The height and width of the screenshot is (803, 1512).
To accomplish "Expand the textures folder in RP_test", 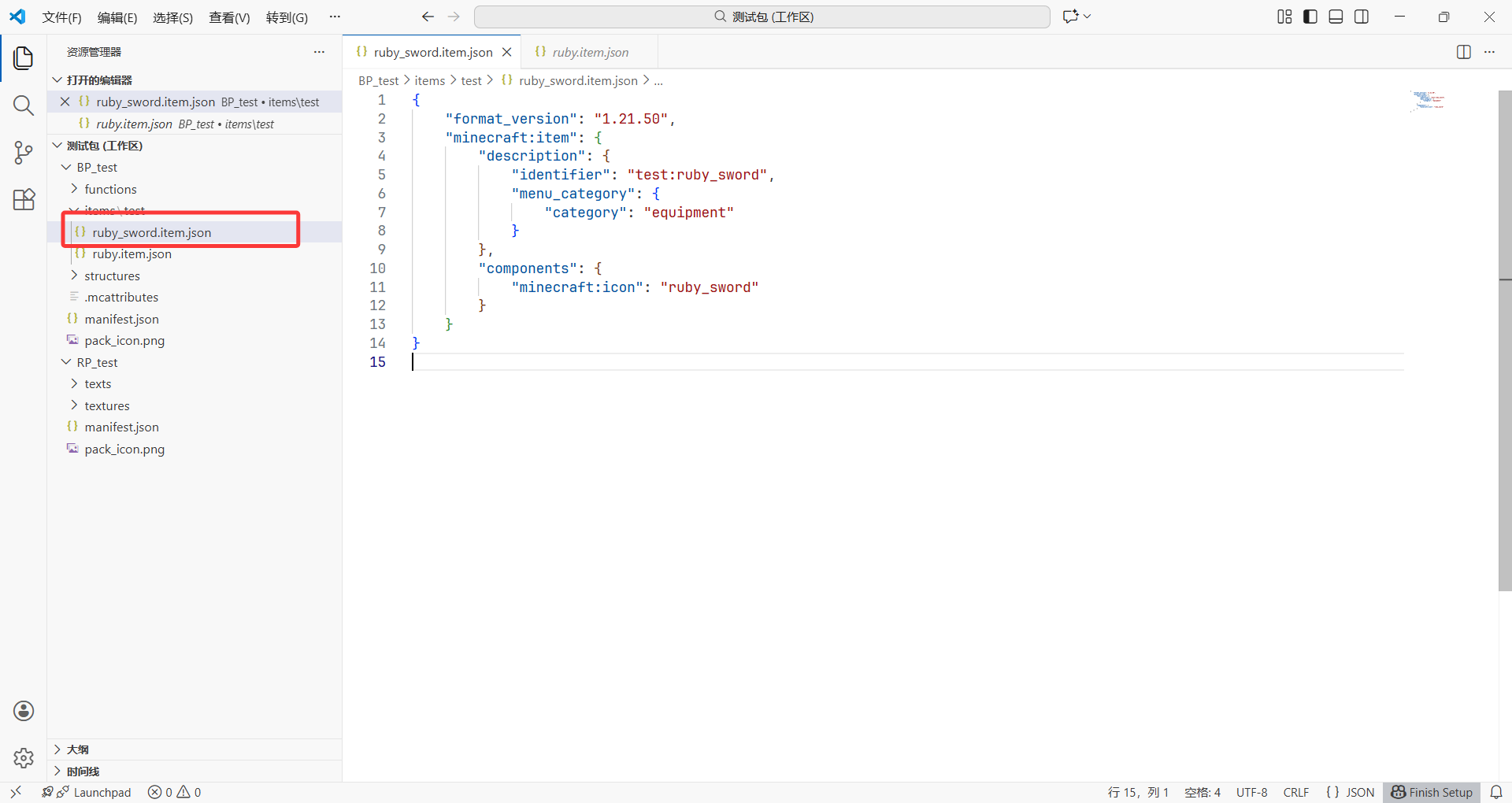I will pyautogui.click(x=107, y=405).
